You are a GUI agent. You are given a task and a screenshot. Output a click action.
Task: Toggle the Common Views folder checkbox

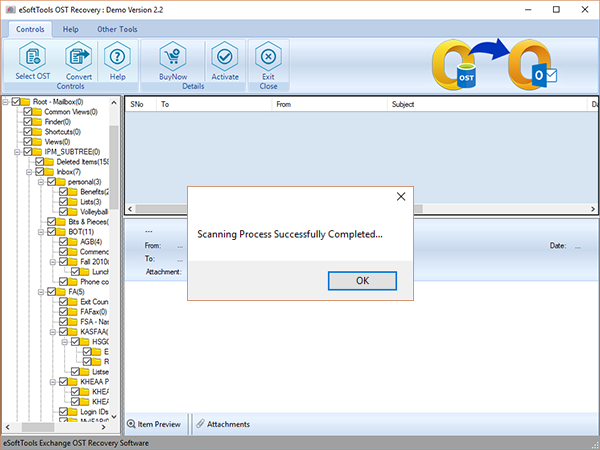[x=28, y=112]
